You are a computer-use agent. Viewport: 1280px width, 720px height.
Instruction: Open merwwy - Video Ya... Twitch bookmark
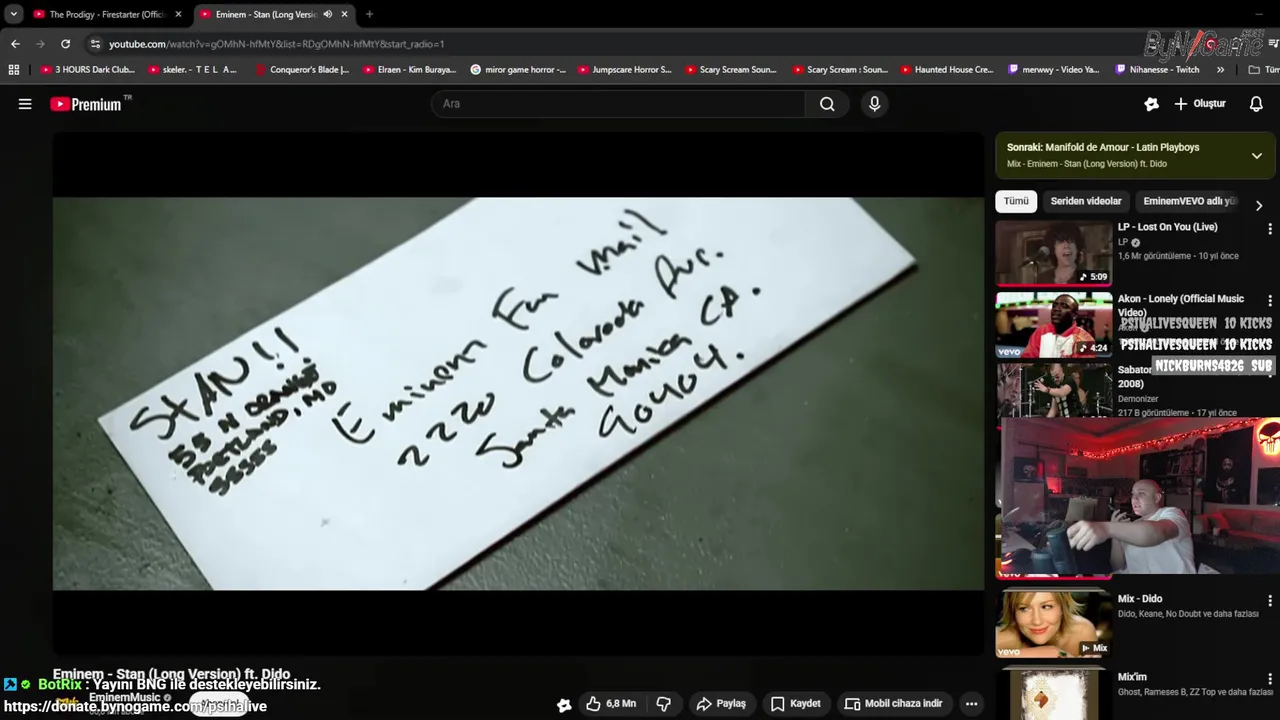(x=1054, y=70)
